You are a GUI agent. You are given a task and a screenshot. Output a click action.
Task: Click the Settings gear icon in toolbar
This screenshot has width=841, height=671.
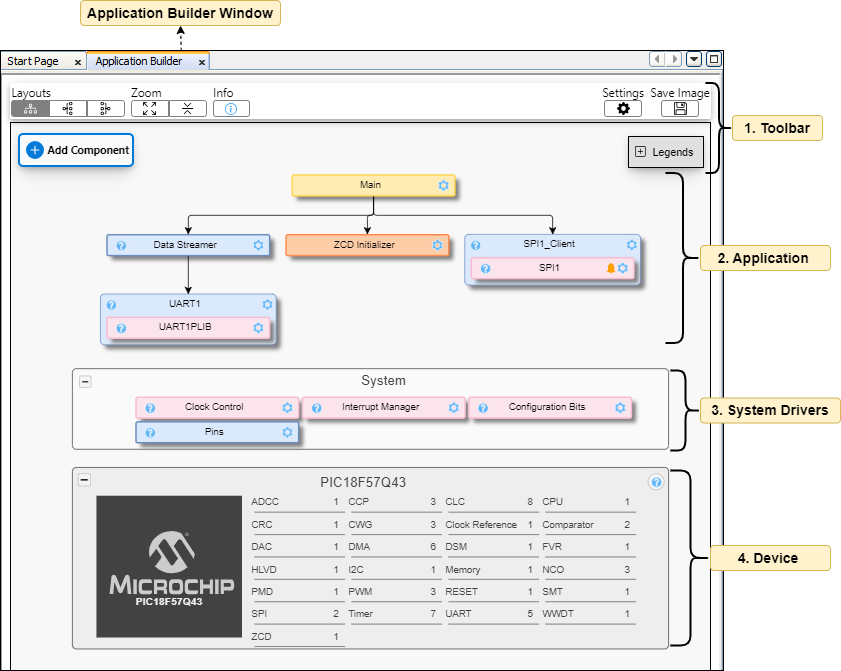[x=623, y=109]
